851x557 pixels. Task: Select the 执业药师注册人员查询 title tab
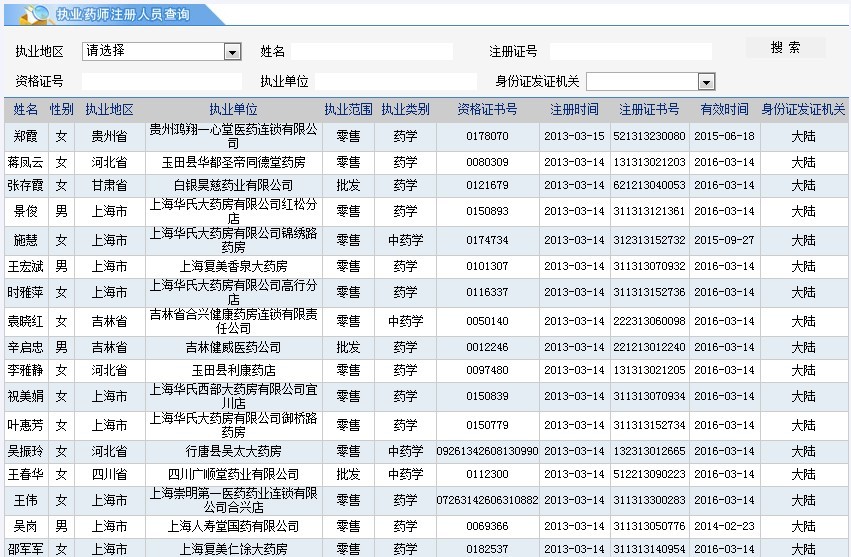(122, 14)
